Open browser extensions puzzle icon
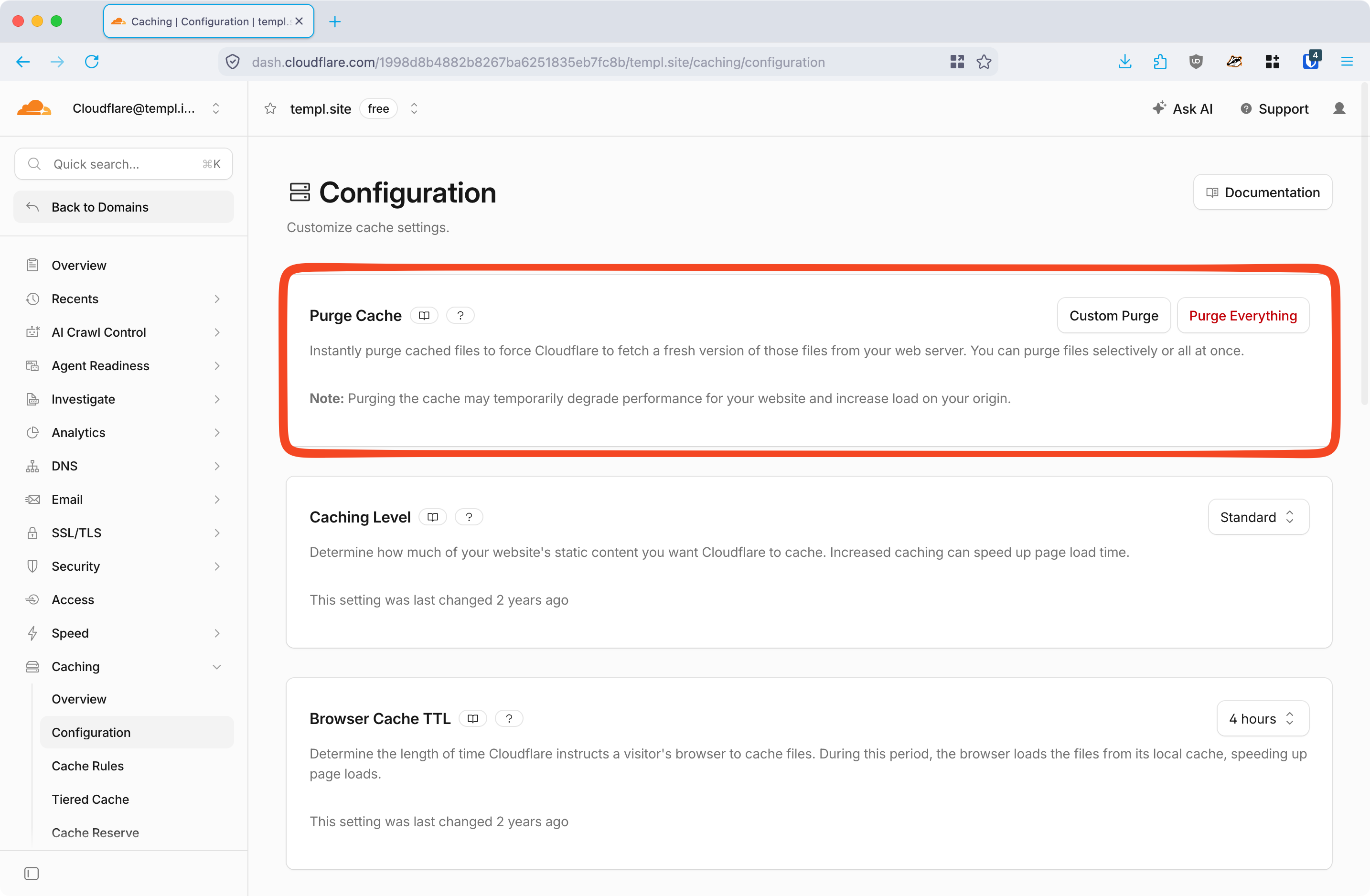Screen dimensions: 1370x896 click(1160, 62)
